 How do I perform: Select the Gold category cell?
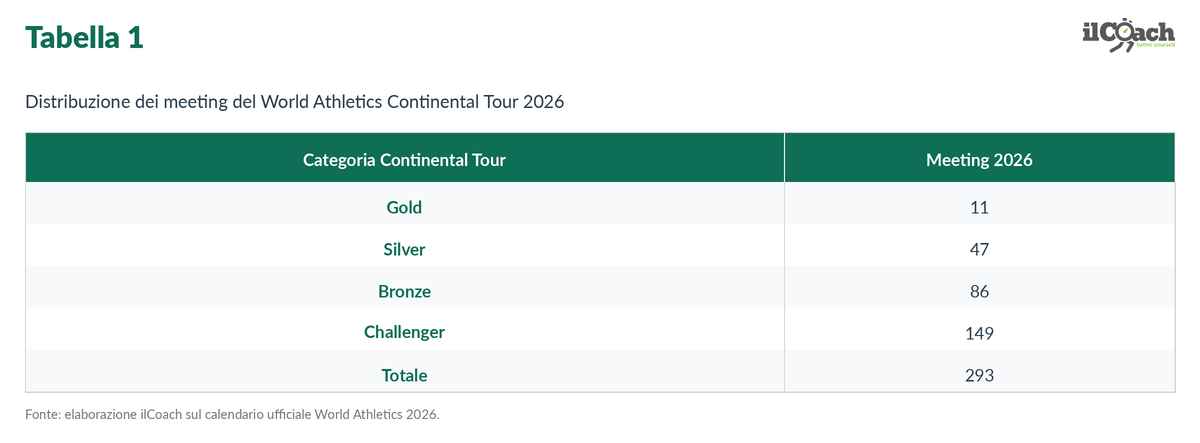click(405, 208)
